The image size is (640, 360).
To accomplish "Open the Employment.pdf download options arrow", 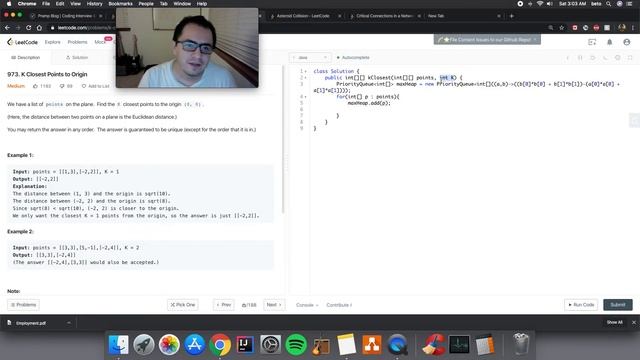I will coord(69,323).
